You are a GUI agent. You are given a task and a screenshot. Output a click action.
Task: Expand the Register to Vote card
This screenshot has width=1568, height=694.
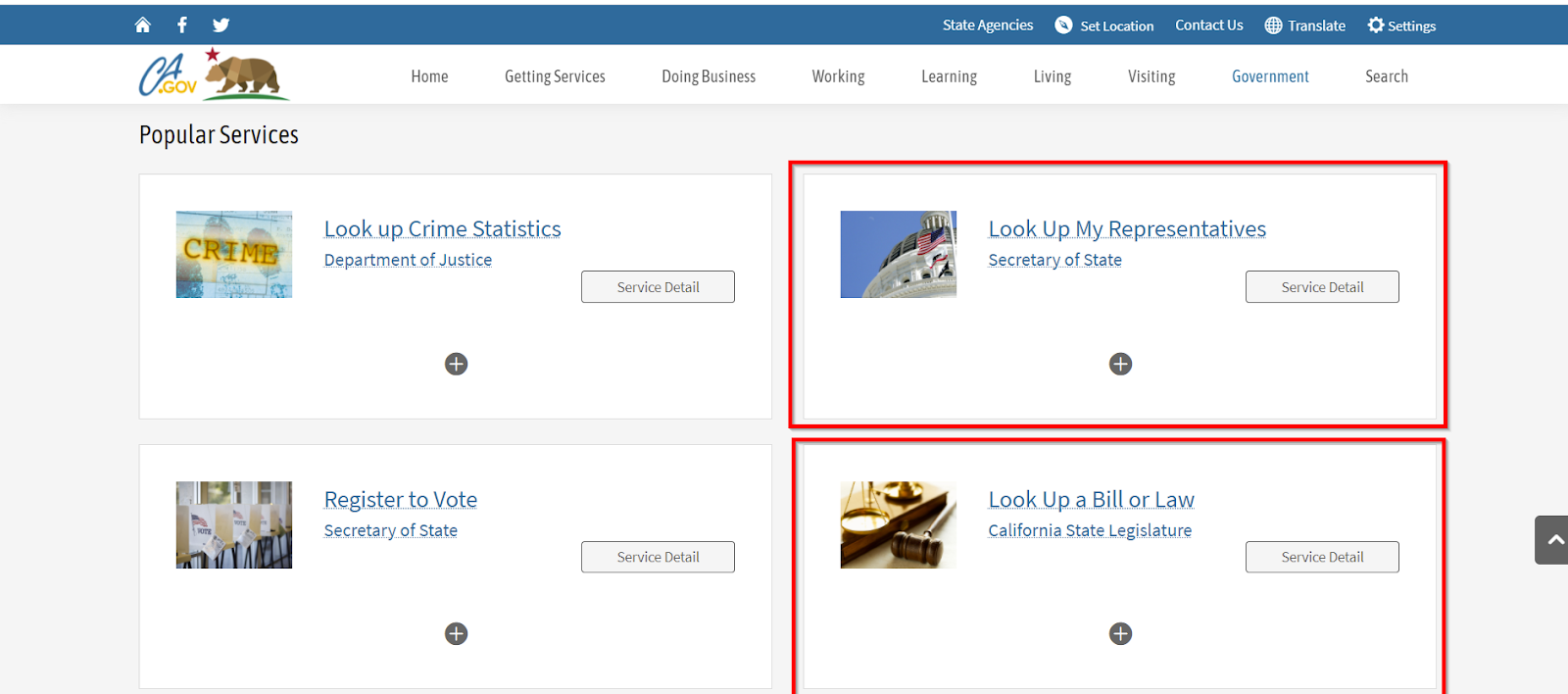[x=456, y=634]
